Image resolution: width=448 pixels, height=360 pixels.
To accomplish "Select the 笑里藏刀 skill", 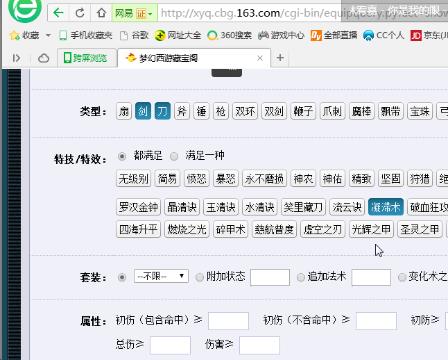I will [303, 207].
